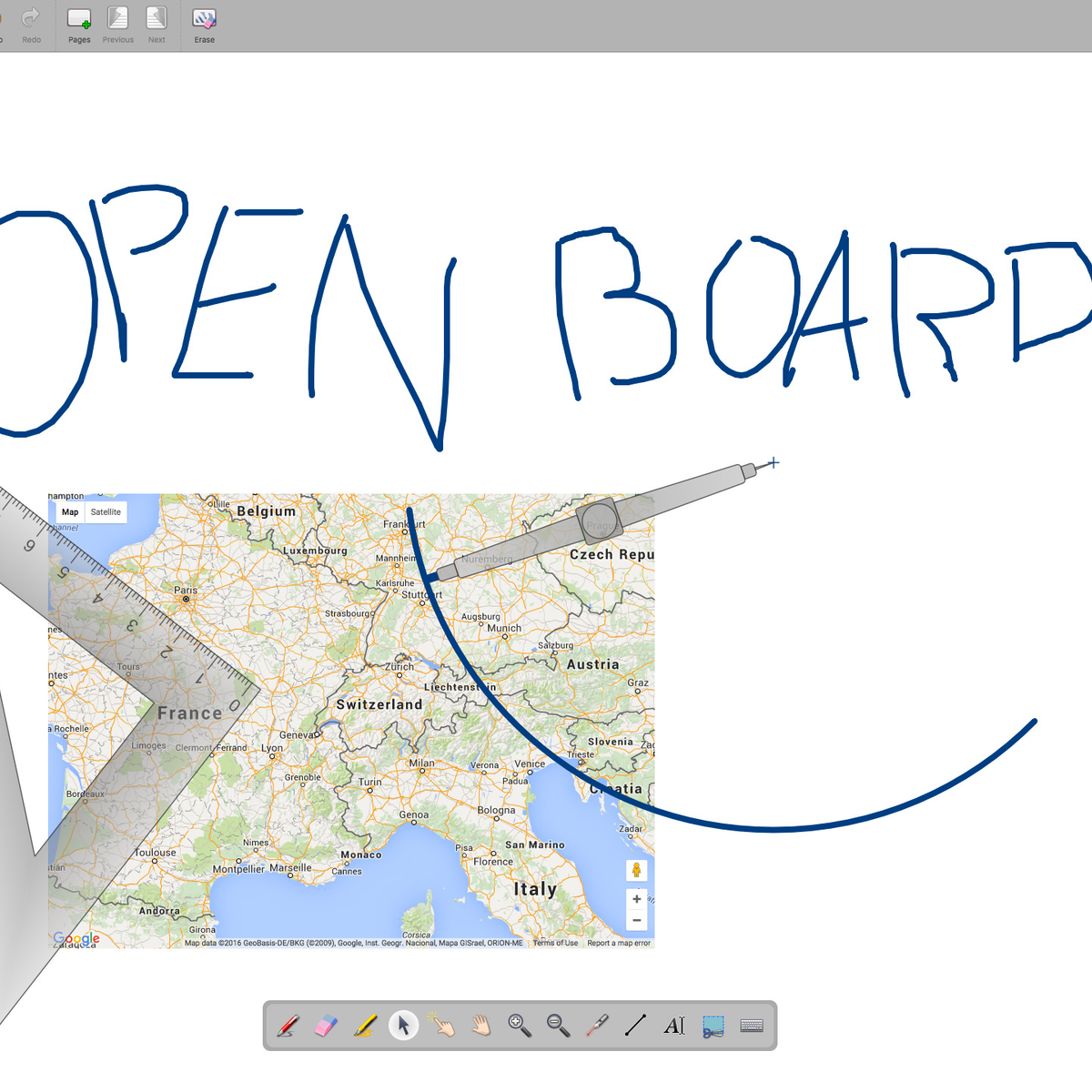Viewport: 1092px width, 1092px height.
Task: Open the map's Terms of Use link
Action: pos(555,943)
